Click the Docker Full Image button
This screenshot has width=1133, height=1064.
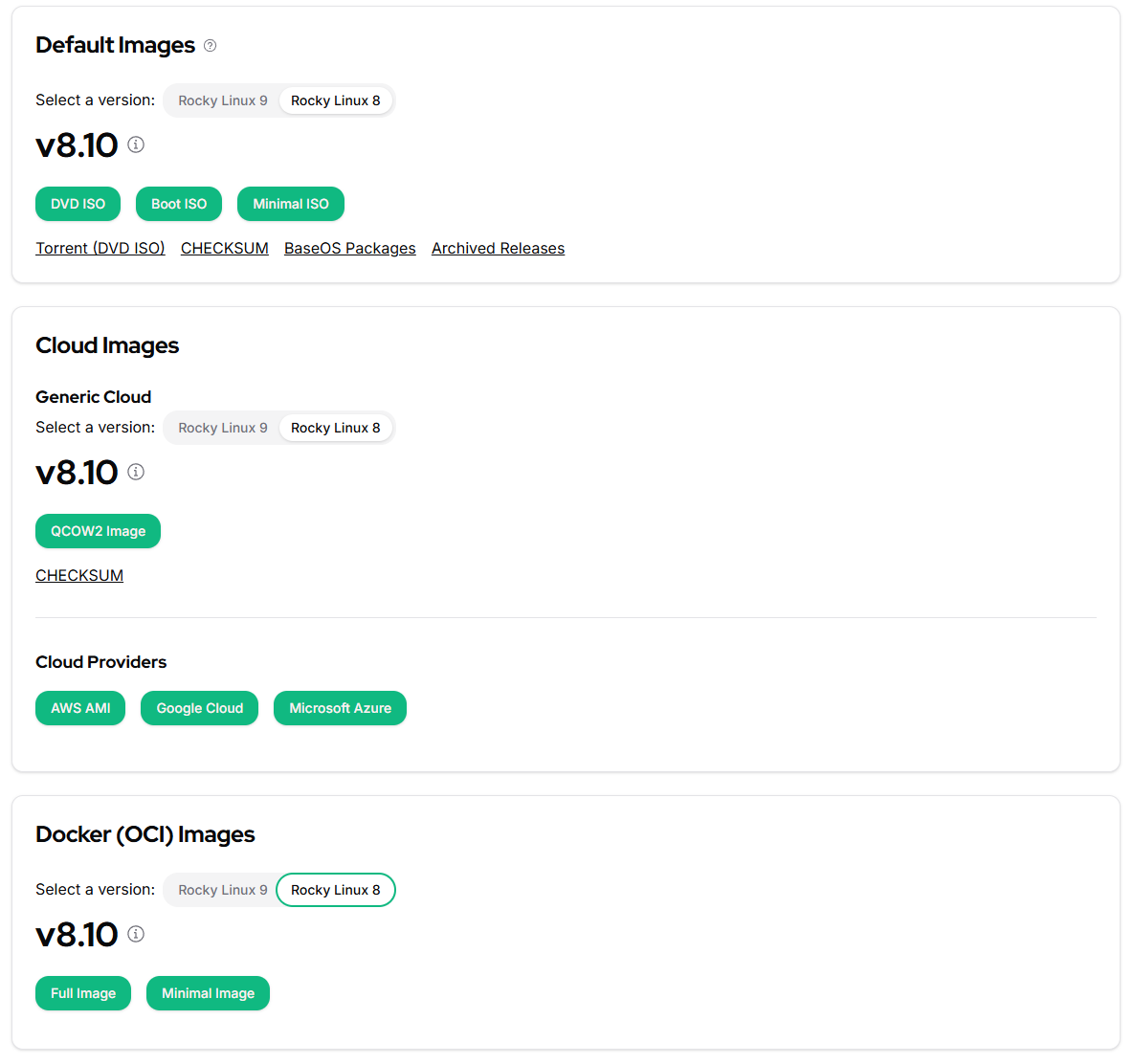tap(83, 993)
